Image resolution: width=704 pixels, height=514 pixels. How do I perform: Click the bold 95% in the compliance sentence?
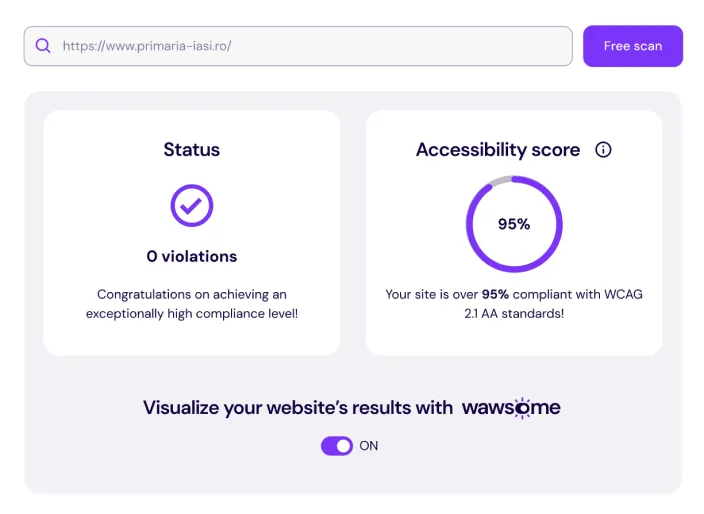[496, 295]
